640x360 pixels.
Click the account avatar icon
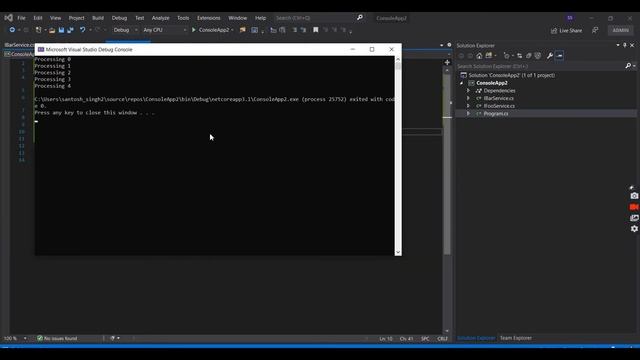click(x=570, y=18)
